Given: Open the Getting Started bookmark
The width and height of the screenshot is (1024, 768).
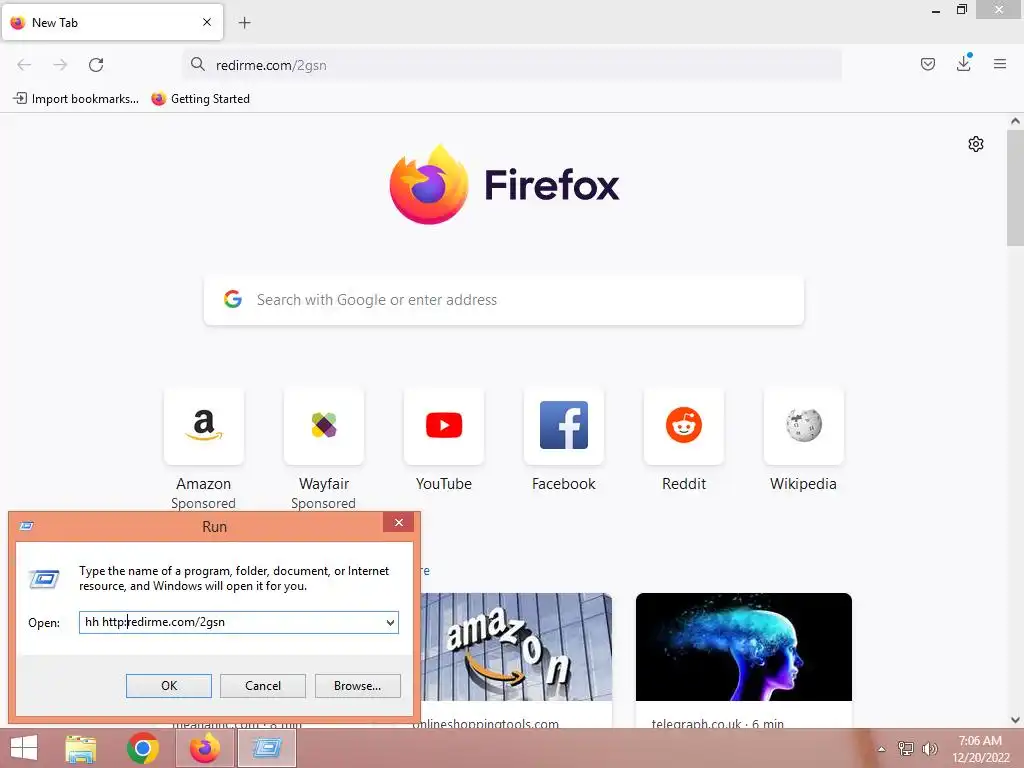Looking at the screenshot, I should tap(200, 99).
